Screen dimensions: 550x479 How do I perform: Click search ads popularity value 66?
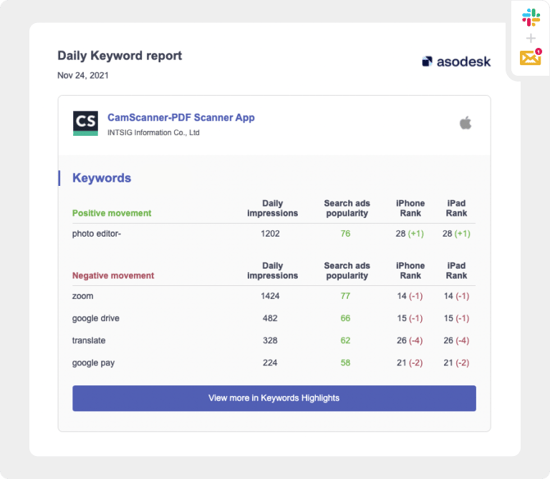point(346,318)
